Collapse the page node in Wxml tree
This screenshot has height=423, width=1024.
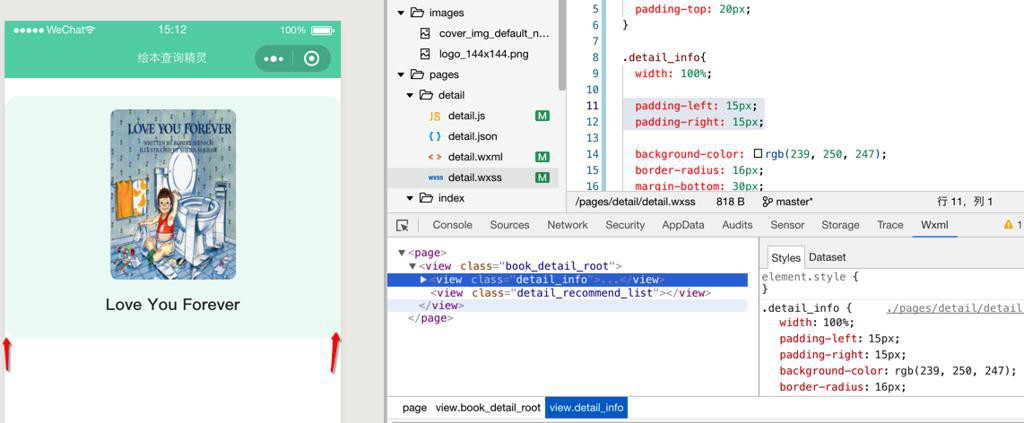(401, 253)
